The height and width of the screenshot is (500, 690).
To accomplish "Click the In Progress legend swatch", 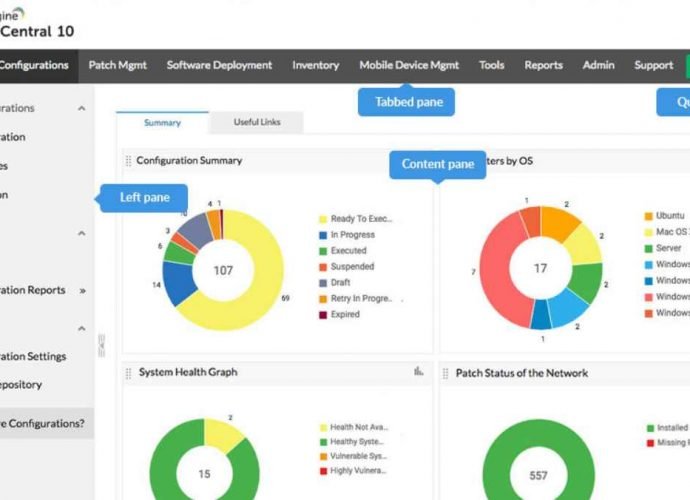I will 323,235.
